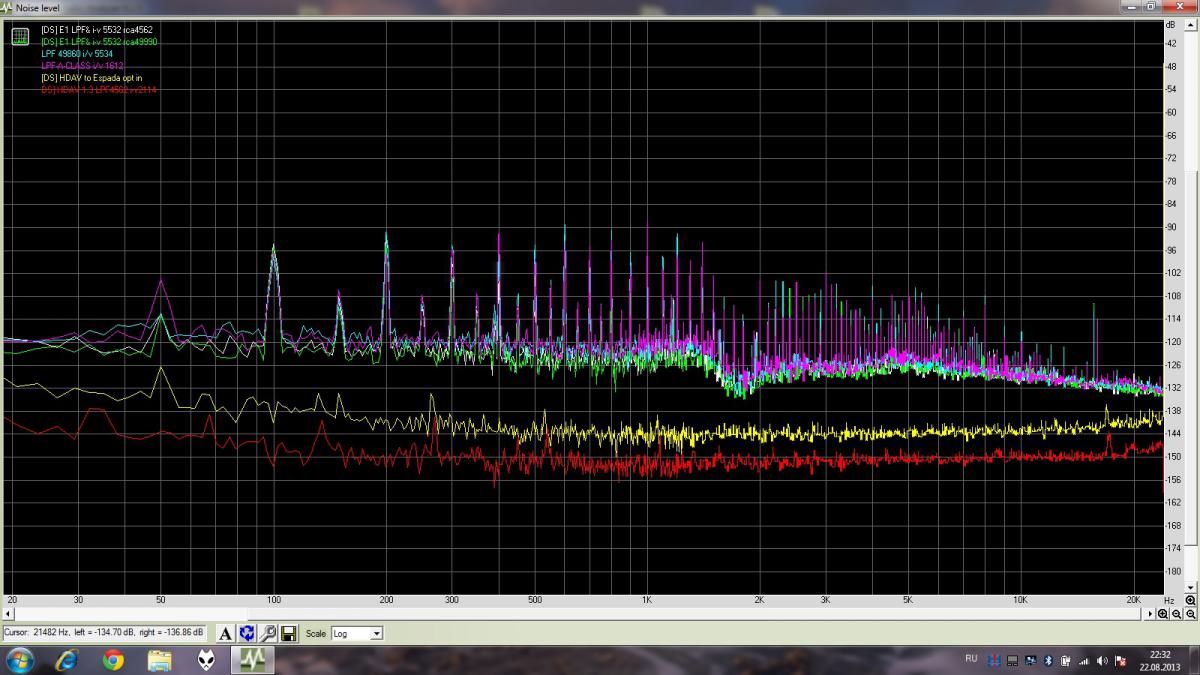Image resolution: width=1200 pixels, height=675 pixels.
Task: Click the RU language indicator in the tray
Action: click(x=971, y=659)
